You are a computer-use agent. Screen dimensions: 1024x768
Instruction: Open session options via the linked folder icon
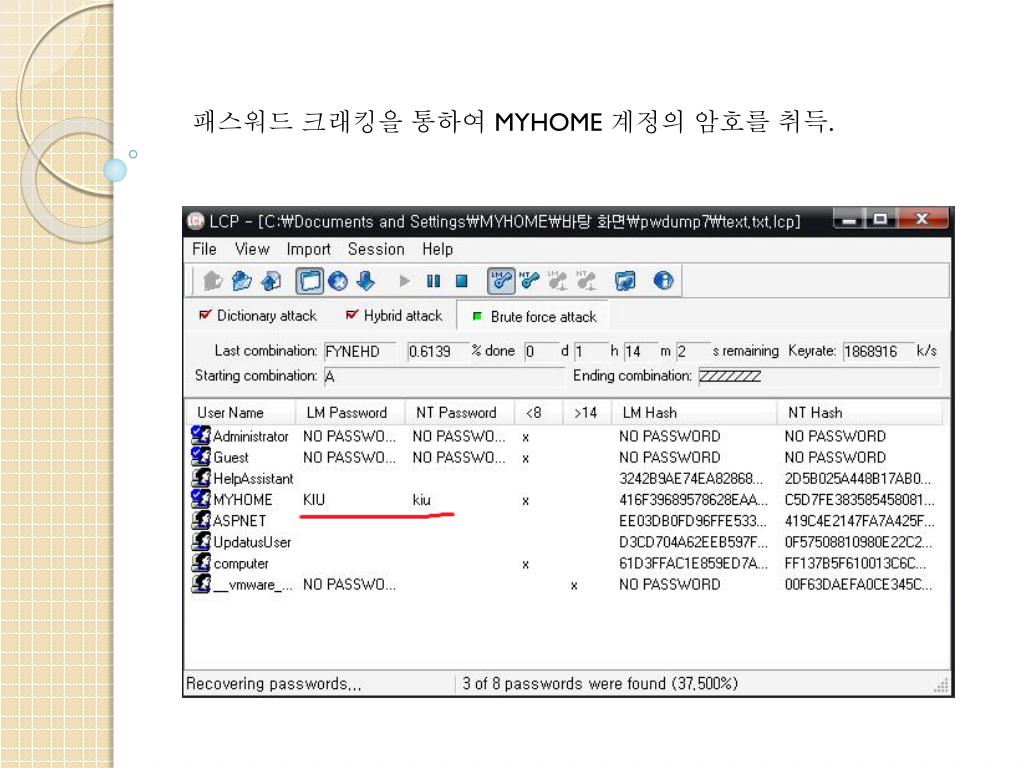tap(625, 281)
